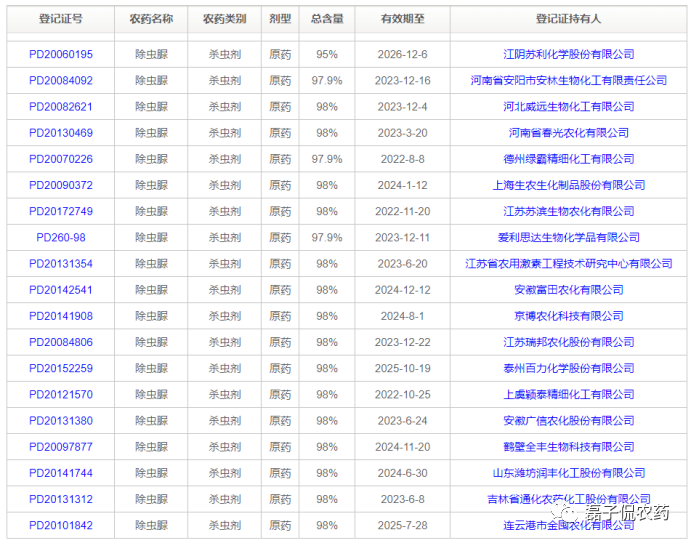Select expiry date 2024-1-12

coord(402,185)
